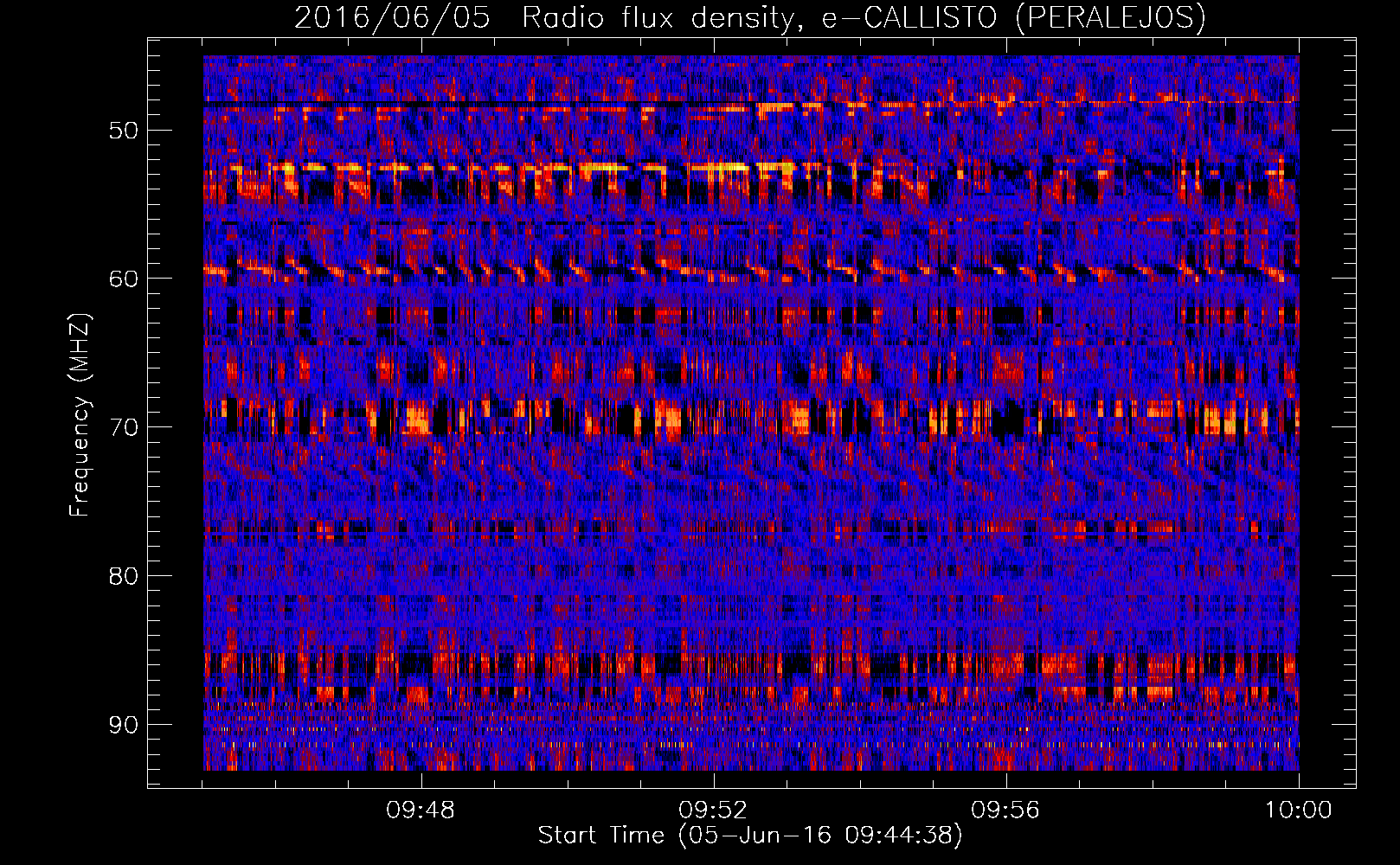This screenshot has height=865, width=1400.
Task: Click the 09:52 time tick label
Action: (x=713, y=811)
